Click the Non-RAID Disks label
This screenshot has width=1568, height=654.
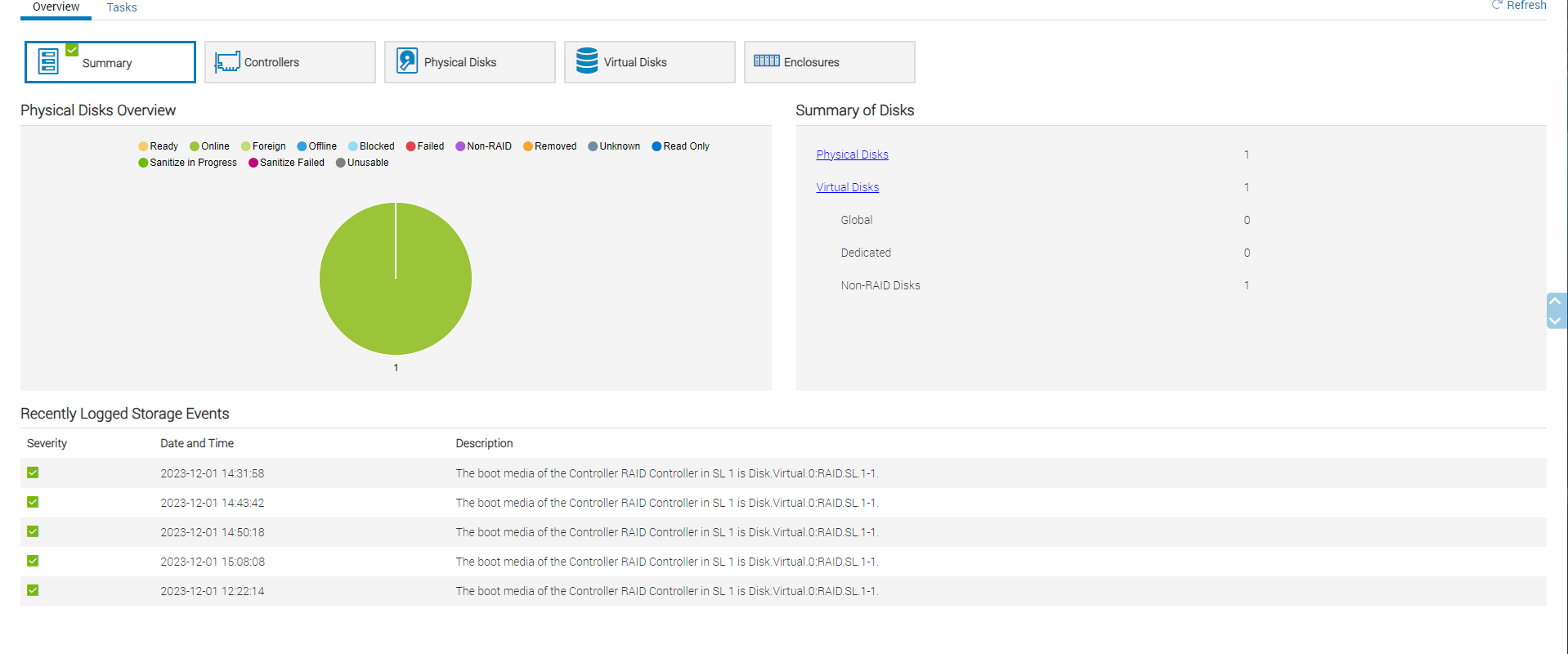[880, 285]
